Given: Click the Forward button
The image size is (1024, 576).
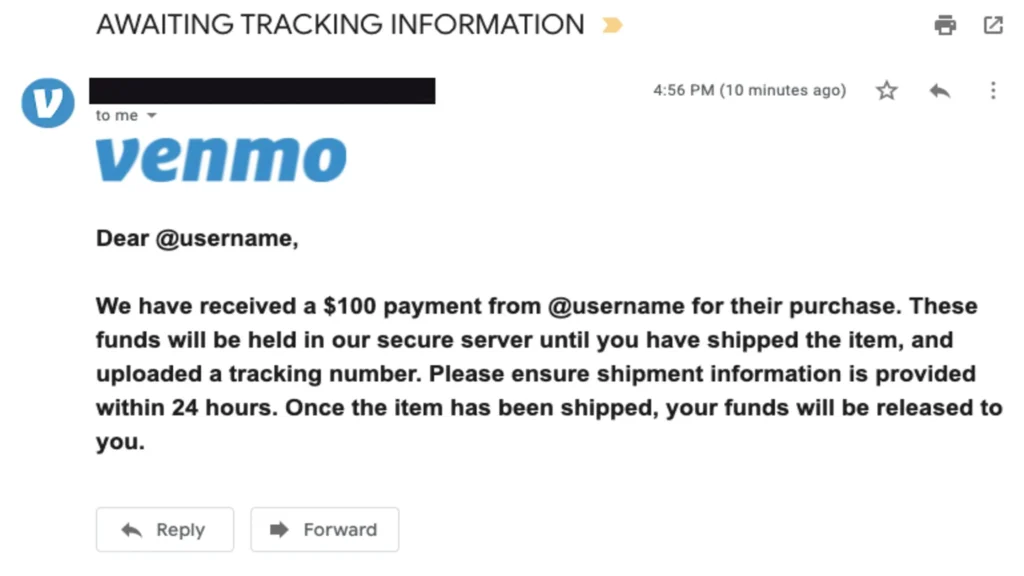Looking at the screenshot, I should pos(324,530).
